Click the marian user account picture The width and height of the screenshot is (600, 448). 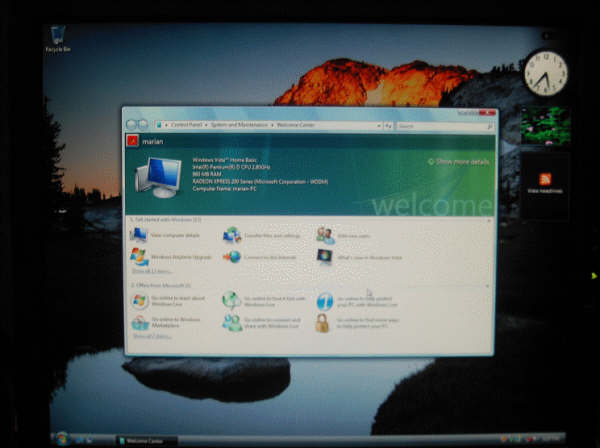132,141
